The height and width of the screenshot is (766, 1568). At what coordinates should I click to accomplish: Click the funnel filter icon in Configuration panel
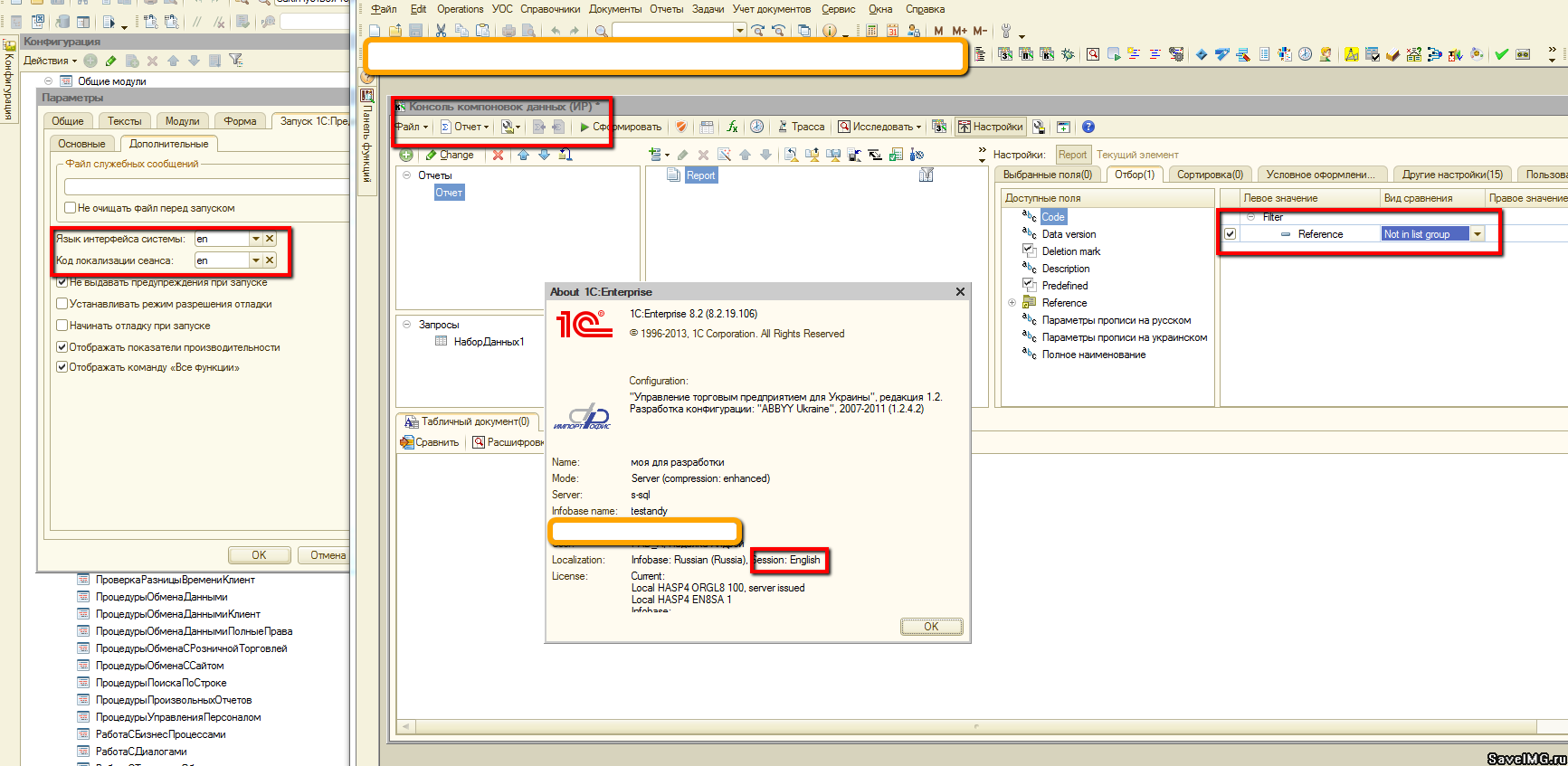[235, 61]
